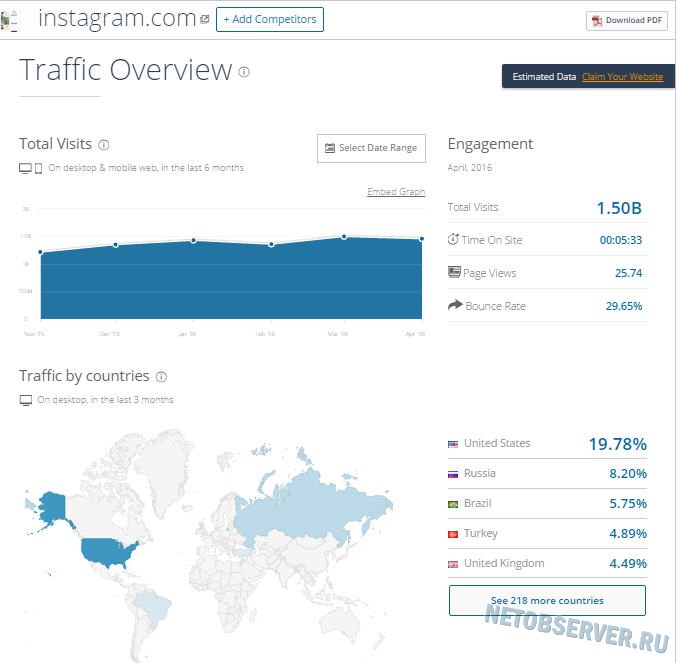Select the Mar 16 data point on graph
This screenshot has width=676, height=663.
click(344, 237)
